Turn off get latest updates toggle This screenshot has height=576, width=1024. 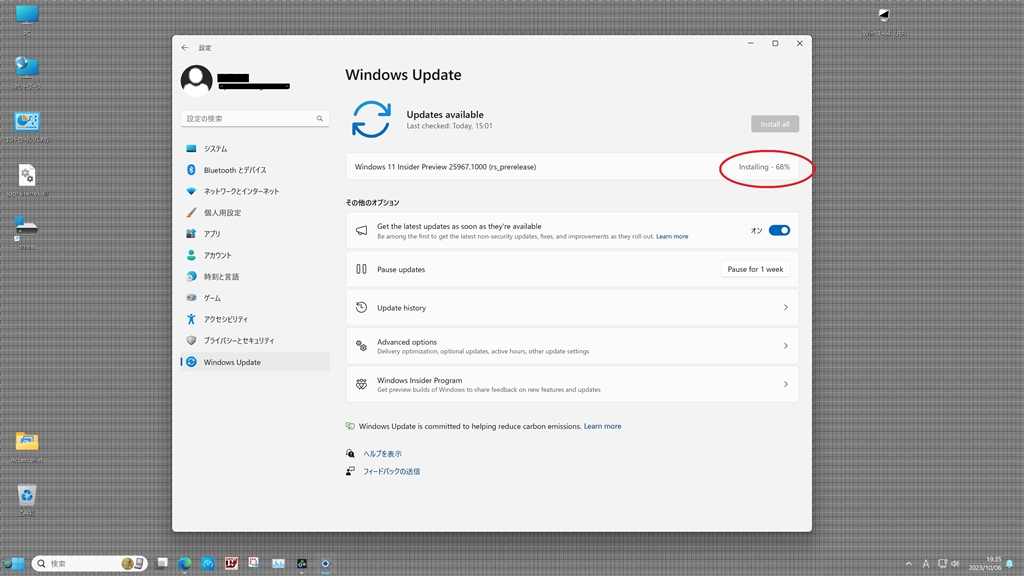click(779, 231)
